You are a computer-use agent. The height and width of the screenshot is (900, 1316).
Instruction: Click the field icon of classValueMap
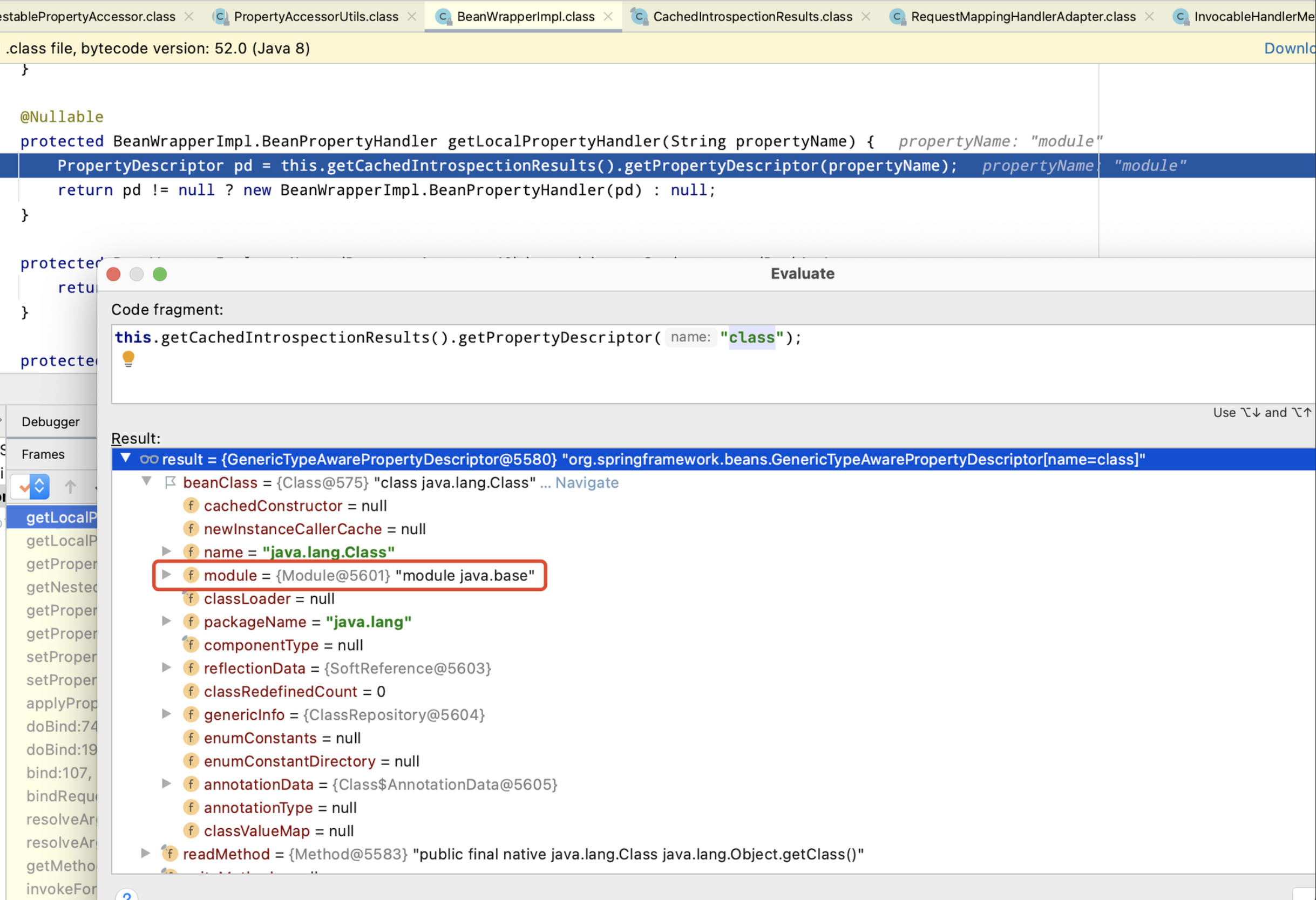[191, 830]
